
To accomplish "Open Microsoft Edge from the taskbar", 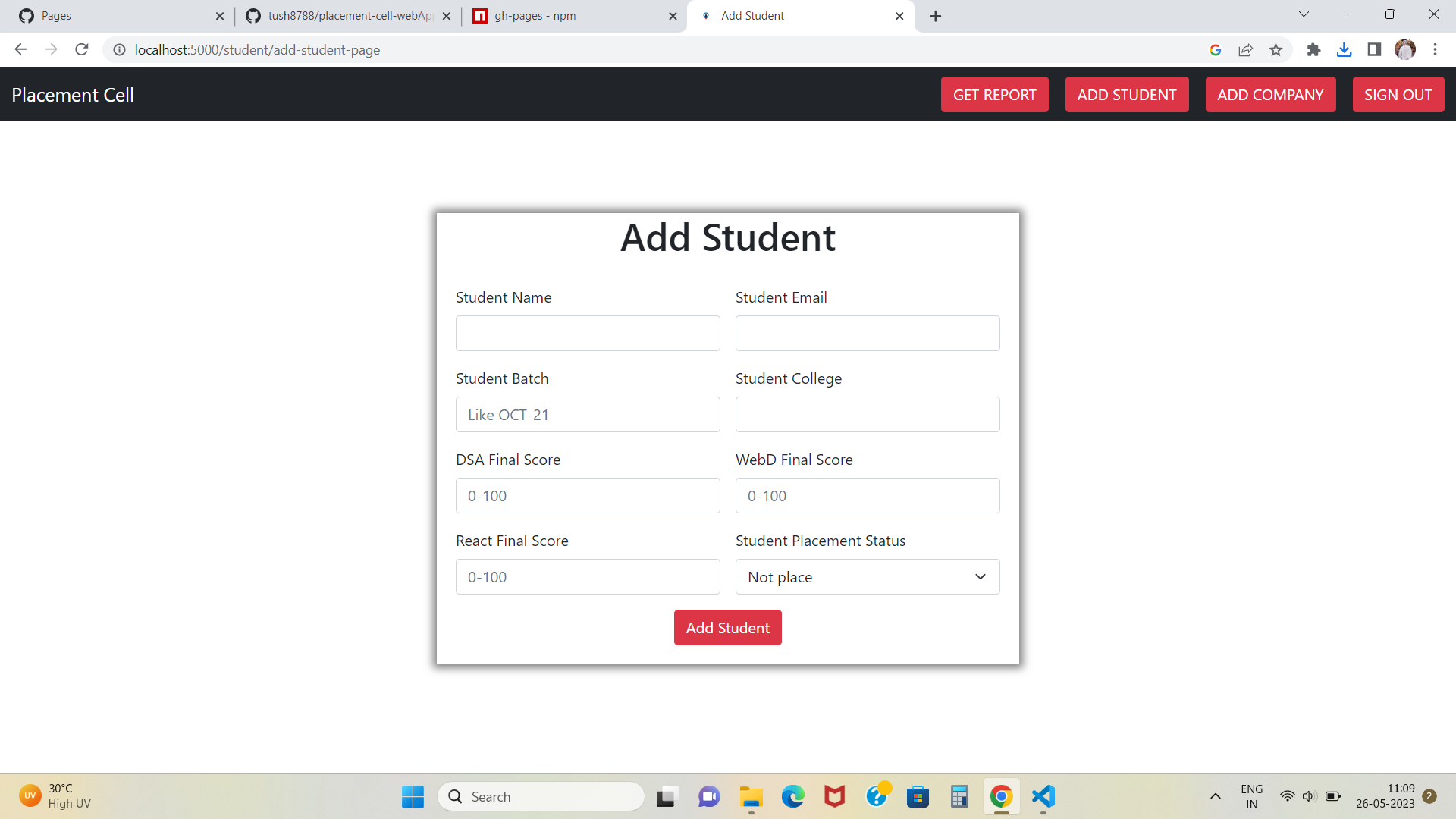I will point(793,797).
